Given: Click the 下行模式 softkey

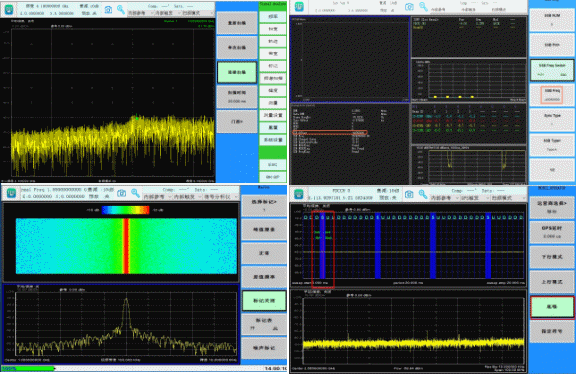Looking at the screenshot, I should (552, 257).
